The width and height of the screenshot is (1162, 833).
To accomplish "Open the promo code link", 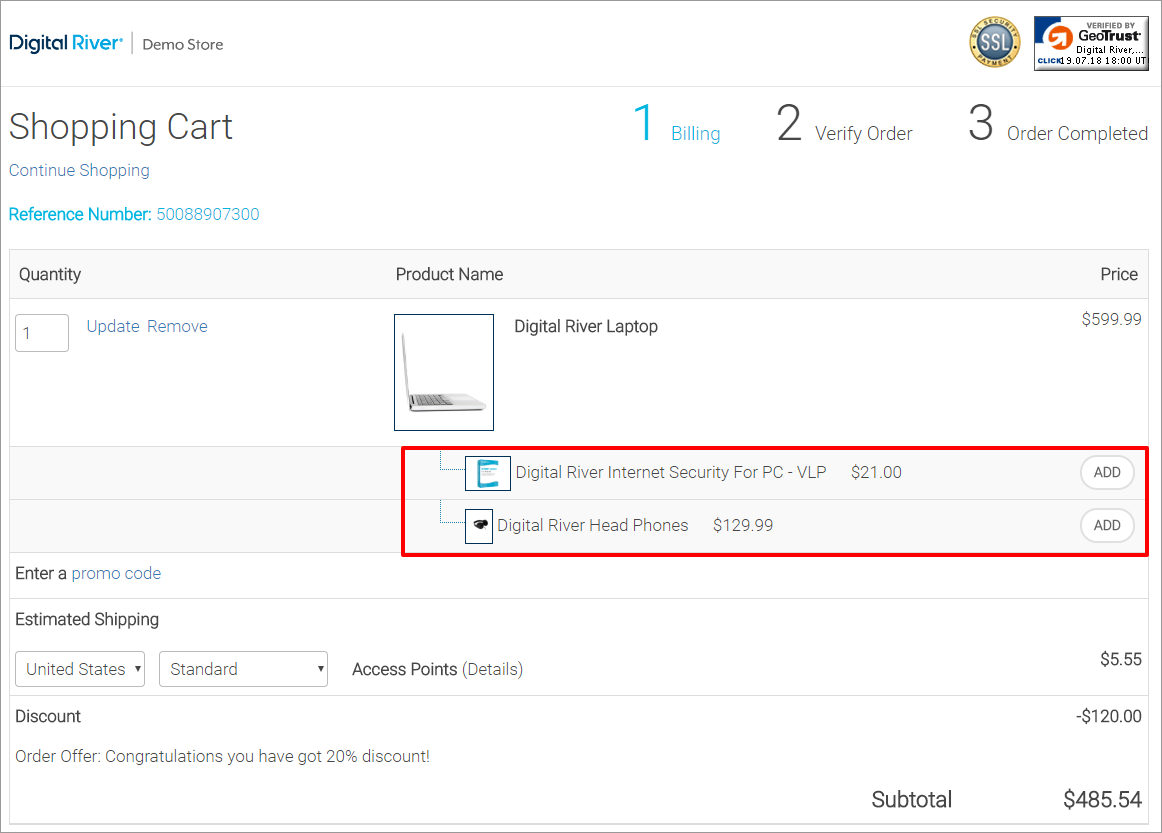I will (116, 574).
